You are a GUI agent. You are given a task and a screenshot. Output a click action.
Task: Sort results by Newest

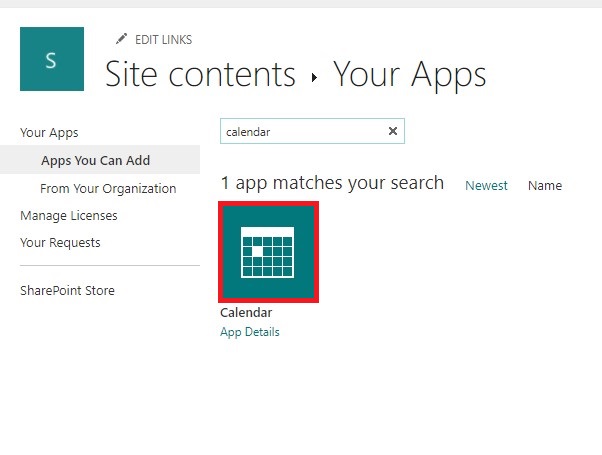click(x=486, y=185)
